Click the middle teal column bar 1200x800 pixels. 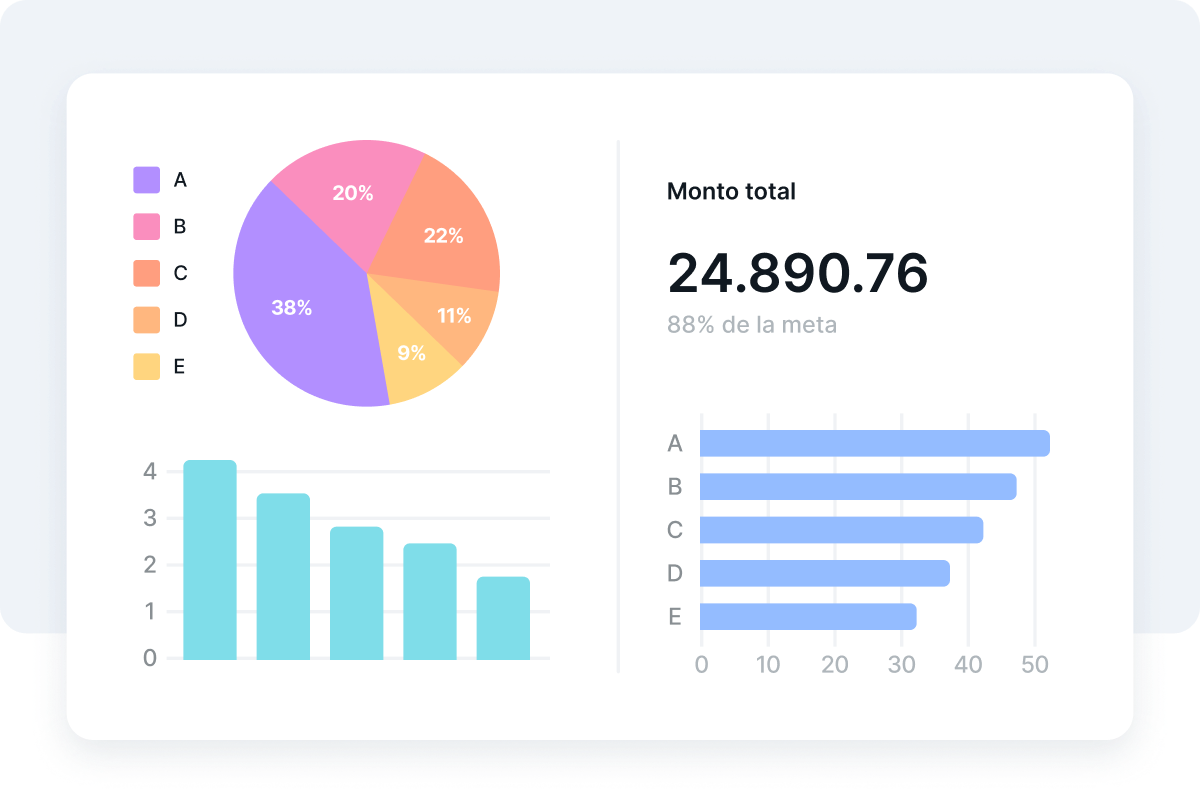tap(356, 593)
